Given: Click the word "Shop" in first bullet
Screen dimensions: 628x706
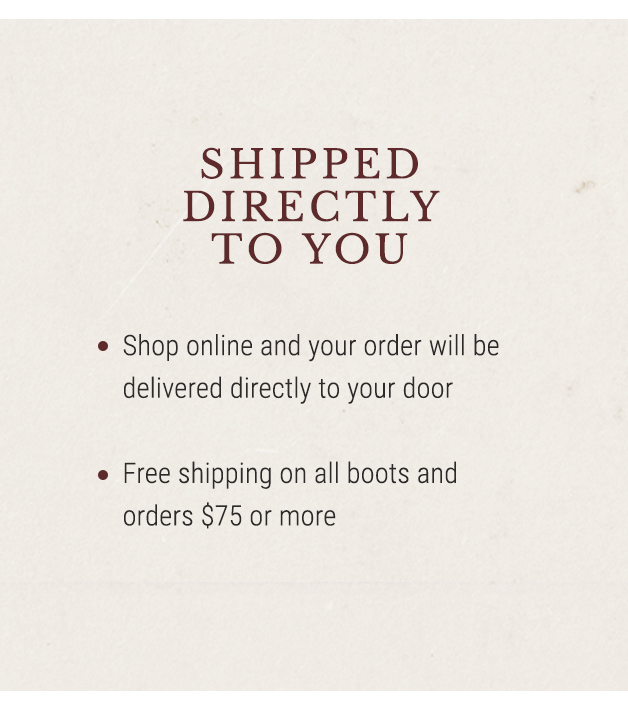Looking at the screenshot, I should tap(151, 347).
